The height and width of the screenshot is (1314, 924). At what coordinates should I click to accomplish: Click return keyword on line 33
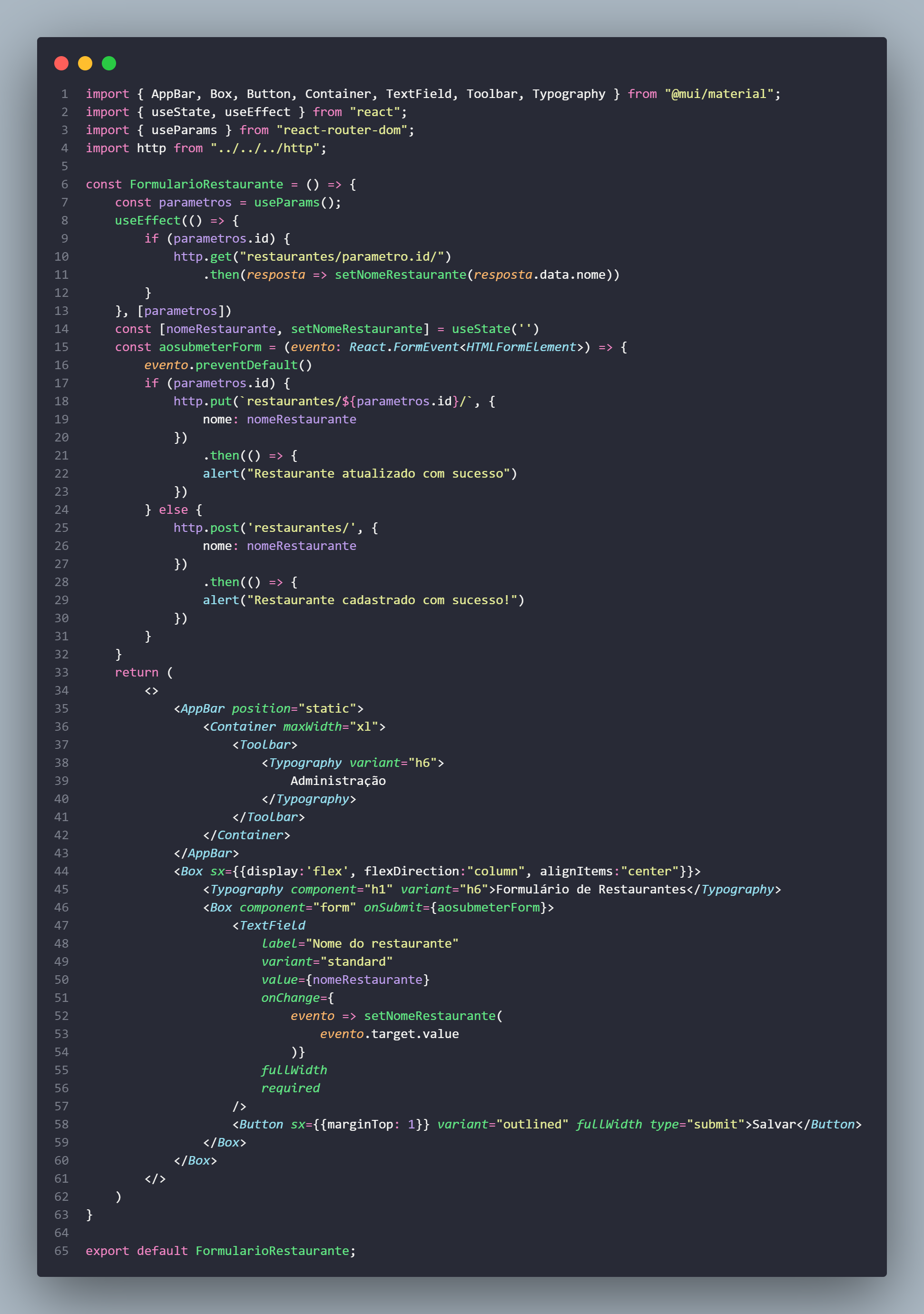[x=136, y=672]
